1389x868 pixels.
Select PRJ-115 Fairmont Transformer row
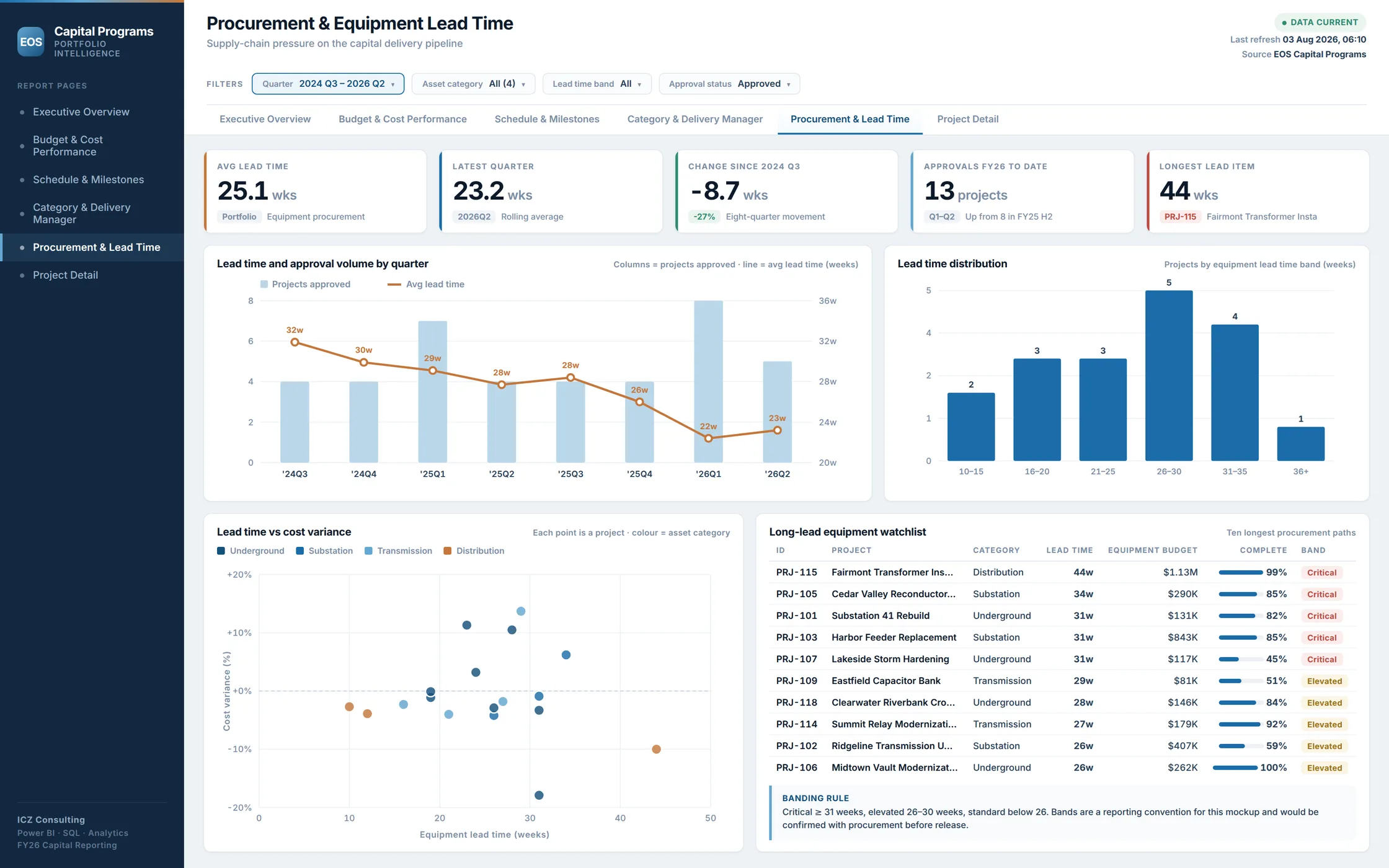click(1062, 572)
